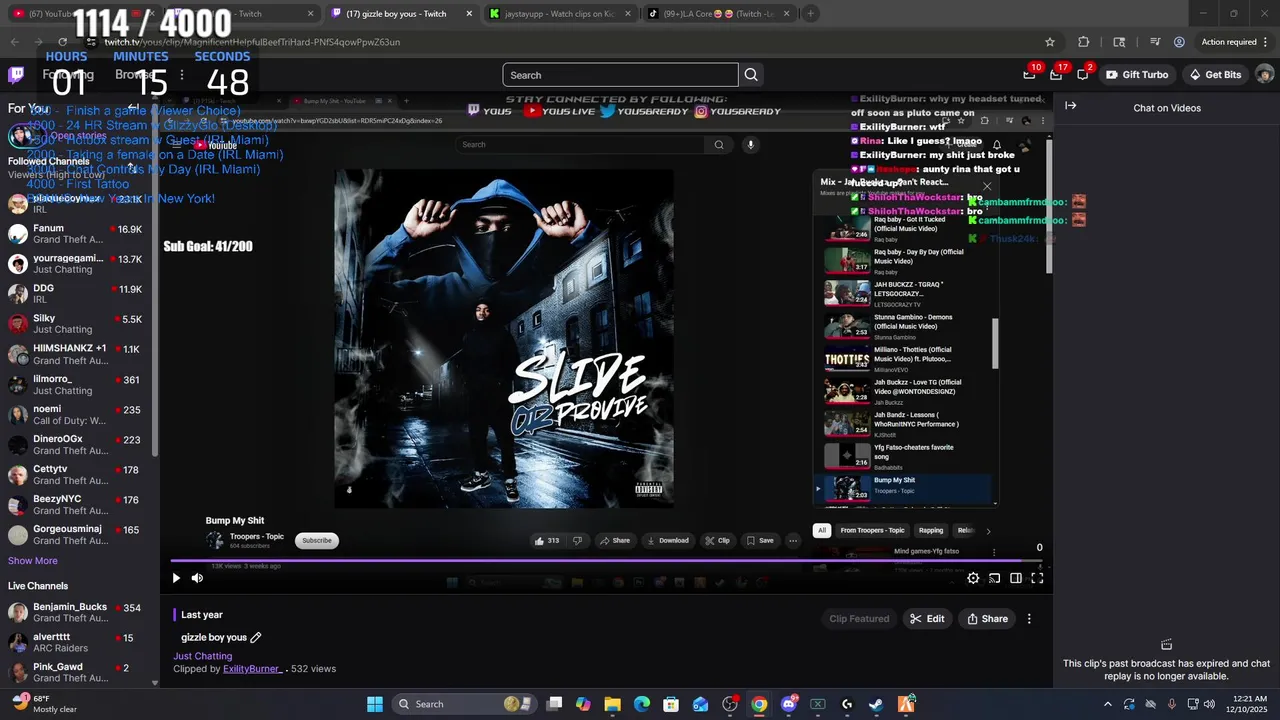Open the Get Bits dropdown

point(1215,75)
